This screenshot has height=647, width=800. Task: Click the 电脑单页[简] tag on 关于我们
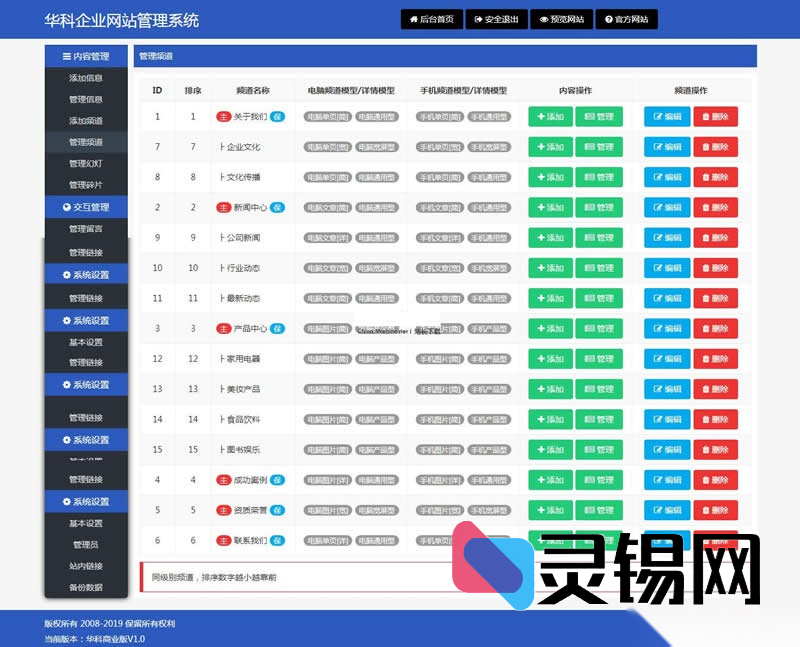(x=327, y=117)
